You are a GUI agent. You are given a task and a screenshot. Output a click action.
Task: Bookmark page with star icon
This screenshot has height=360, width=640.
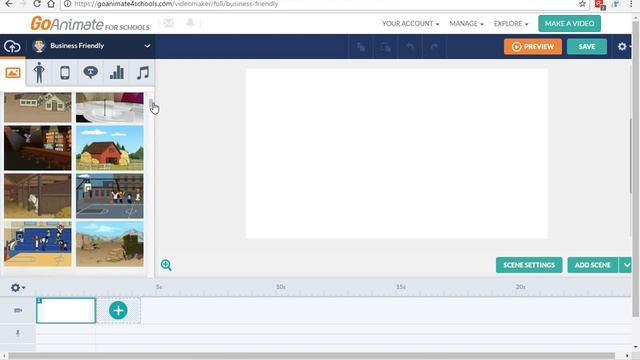pyautogui.click(x=582, y=4)
